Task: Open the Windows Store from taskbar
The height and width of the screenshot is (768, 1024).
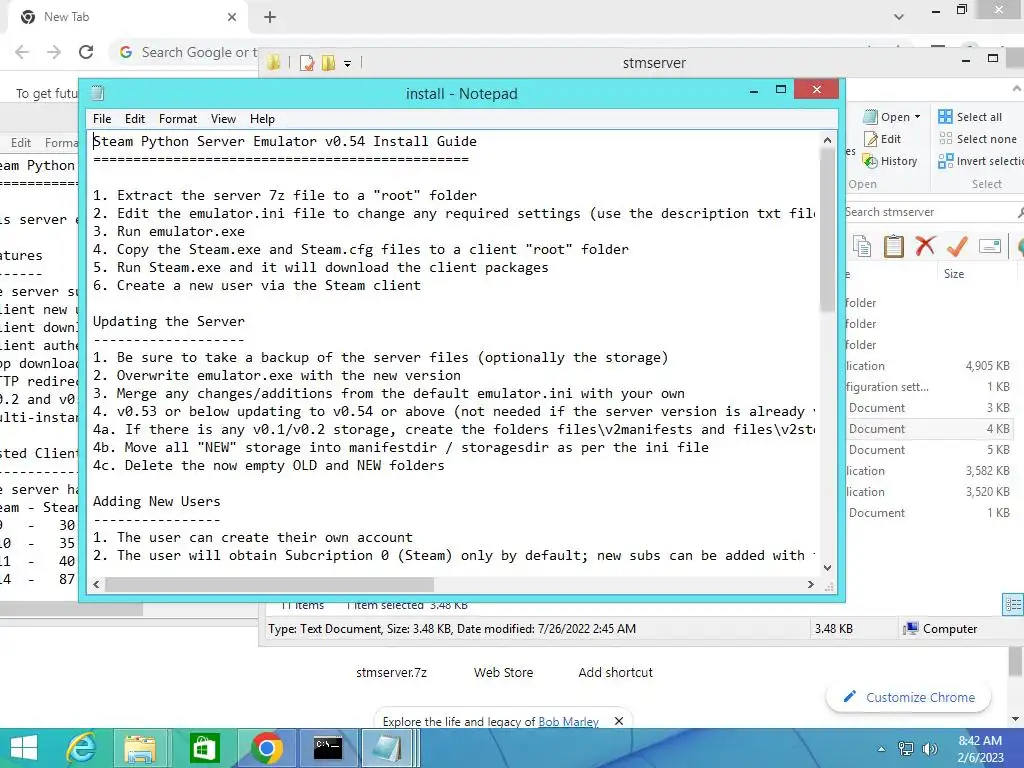Action: pos(204,748)
